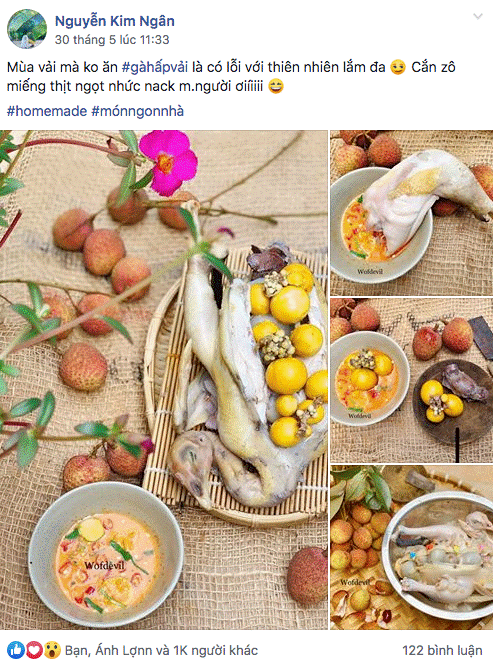Click the Love heart reaction icon
Viewport: 493px width, 666px height.
34,650
